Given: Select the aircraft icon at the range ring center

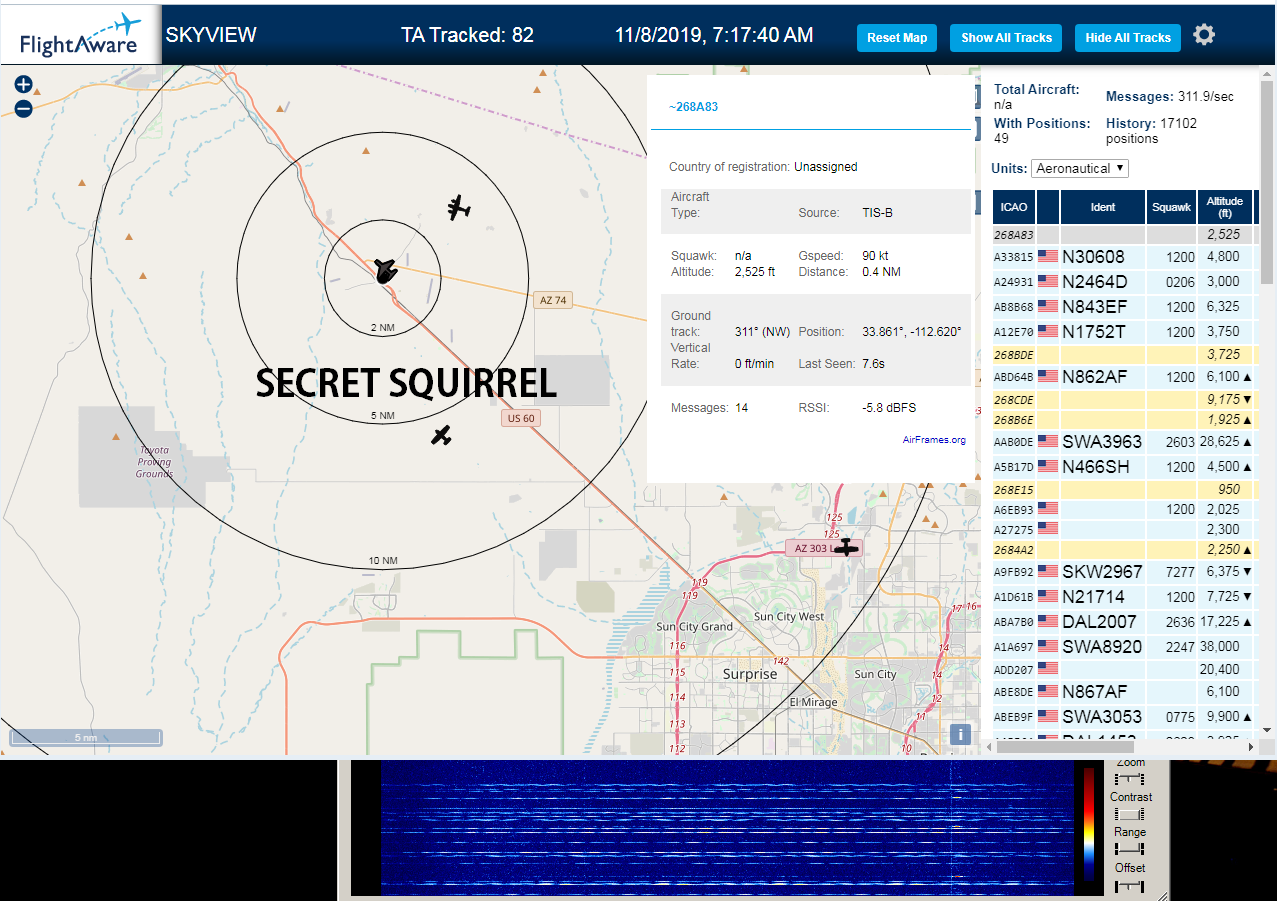Looking at the screenshot, I should [x=385, y=270].
